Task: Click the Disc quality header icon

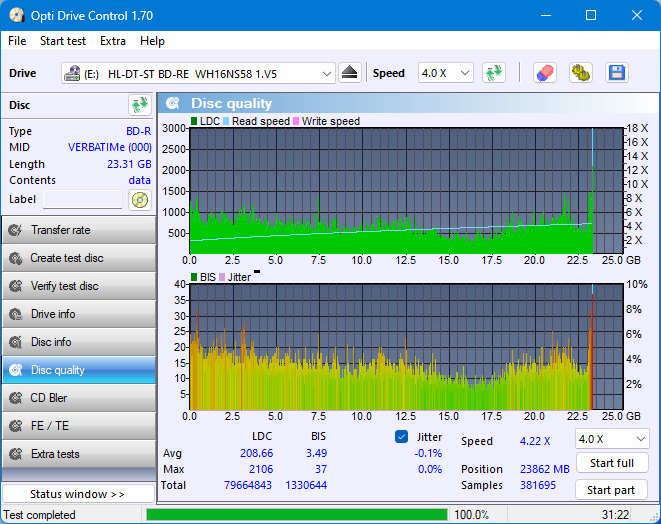Action: click(172, 103)
